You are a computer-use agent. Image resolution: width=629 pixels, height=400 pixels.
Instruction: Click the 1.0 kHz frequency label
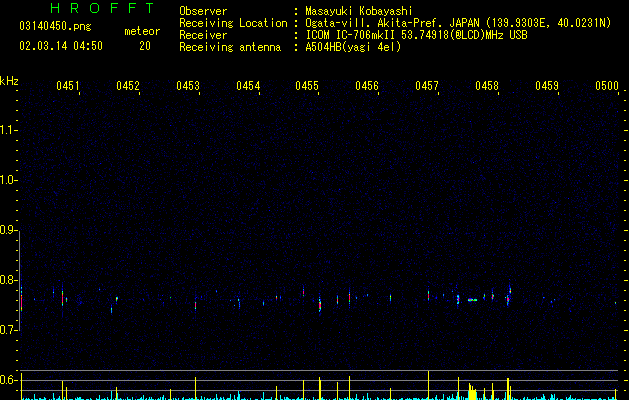[8, 180]
